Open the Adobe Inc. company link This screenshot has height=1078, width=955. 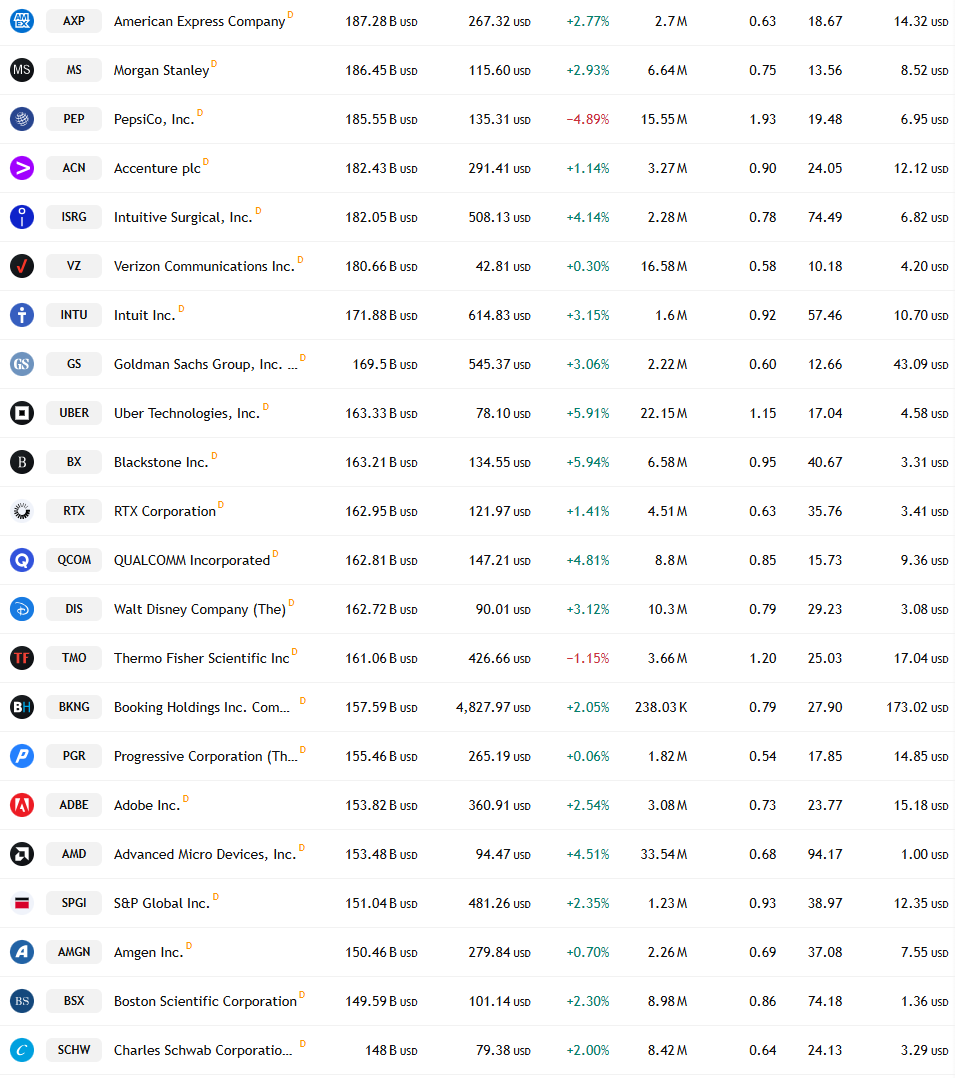(147, 805)
